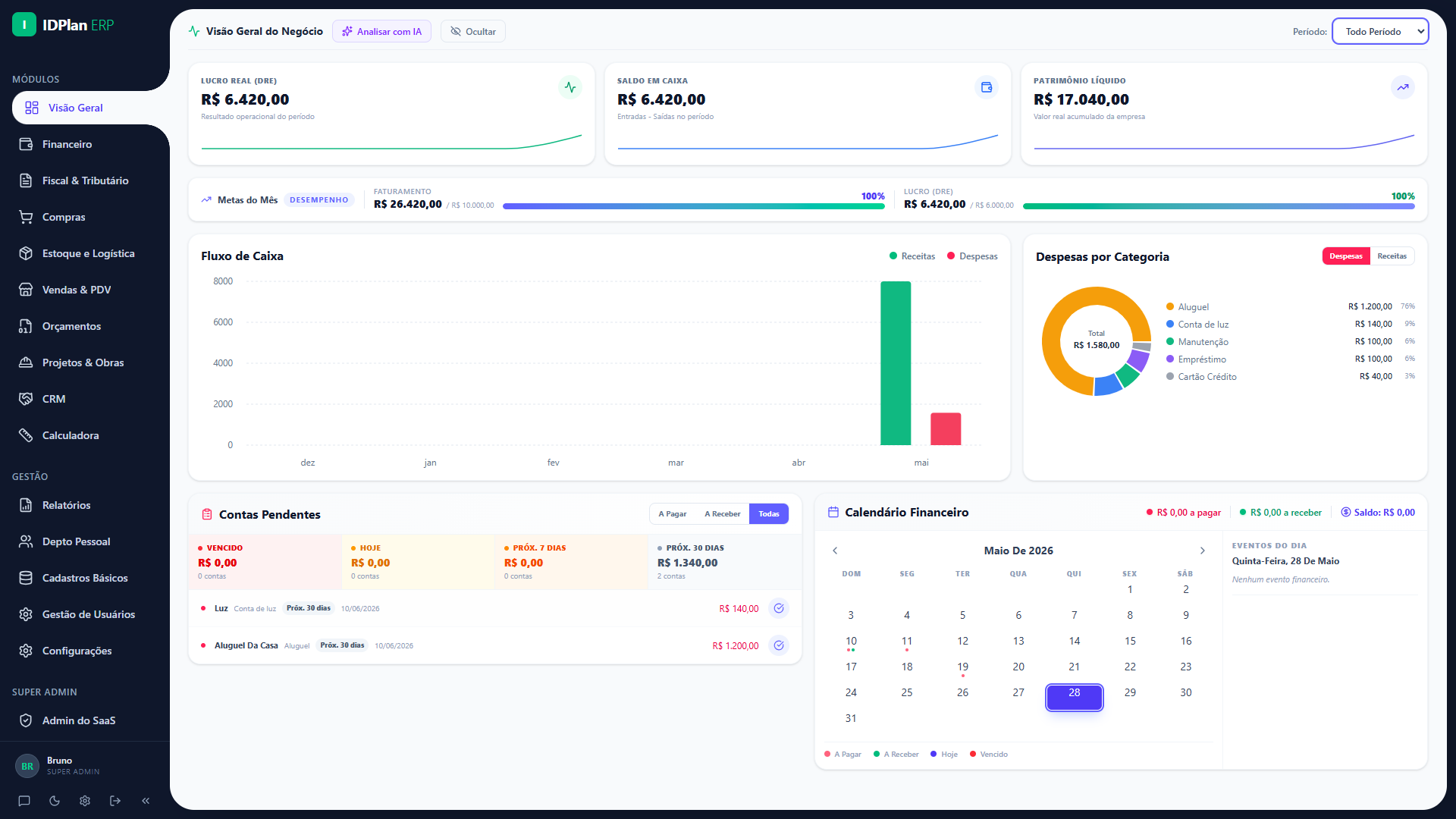Select Todas tab in Contas Pendentes
Image resolution: width=1456 pixels, height=819 pixels.
(x=769, y=514)
